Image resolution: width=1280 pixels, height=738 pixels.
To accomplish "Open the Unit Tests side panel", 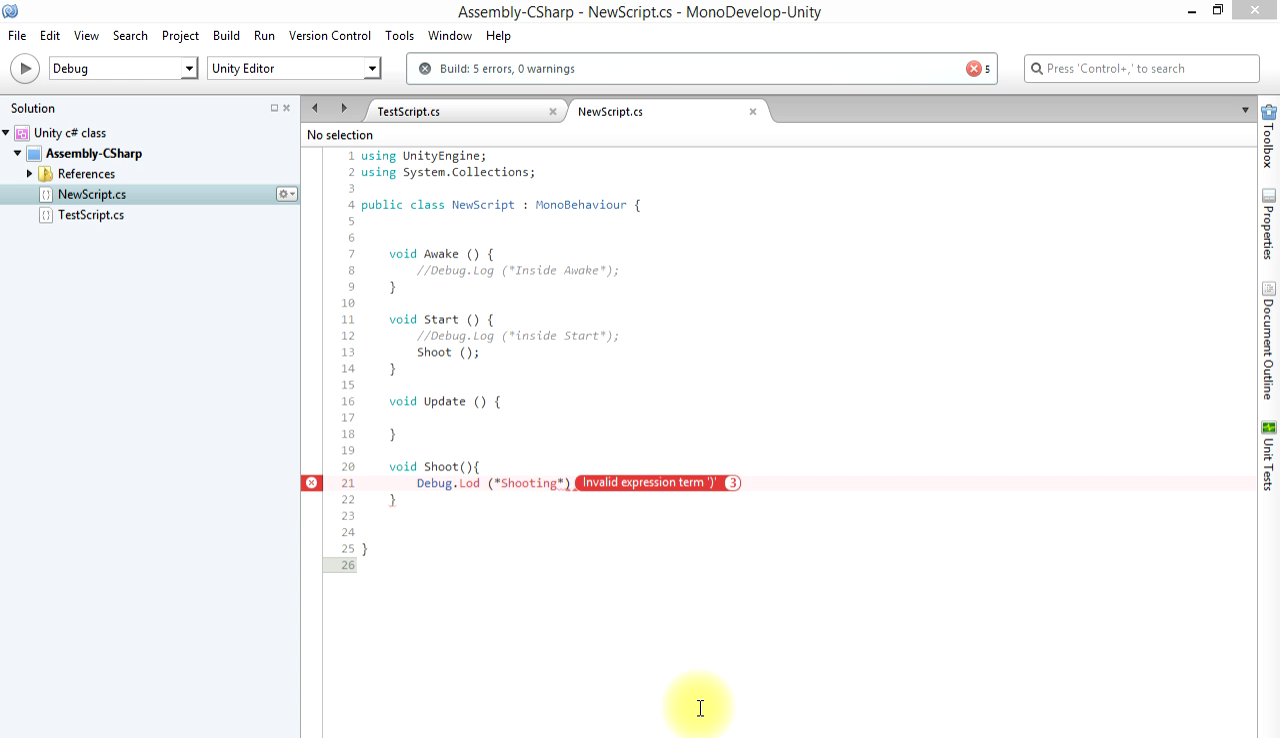I will pyautogui.click(x=1269, y=456).
